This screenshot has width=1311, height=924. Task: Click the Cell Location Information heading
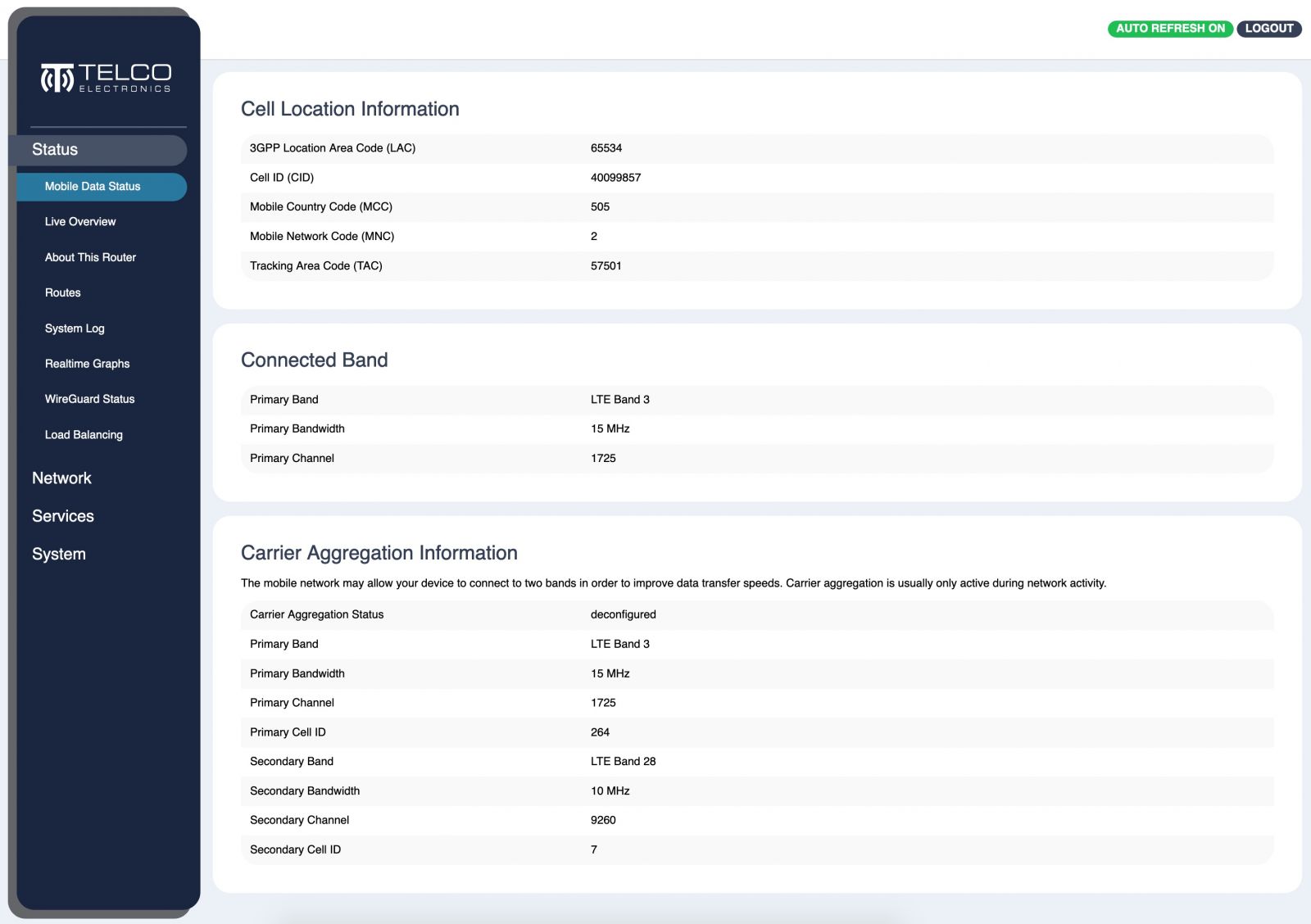pos(350,109)
